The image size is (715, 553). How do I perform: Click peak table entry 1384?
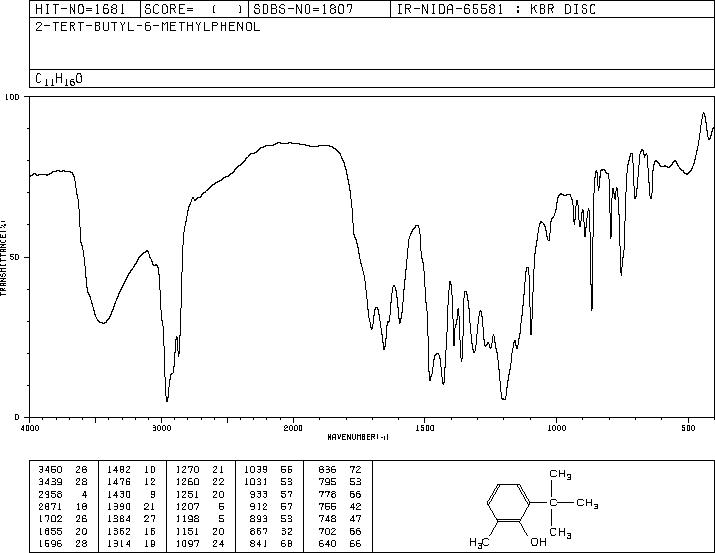119,519
